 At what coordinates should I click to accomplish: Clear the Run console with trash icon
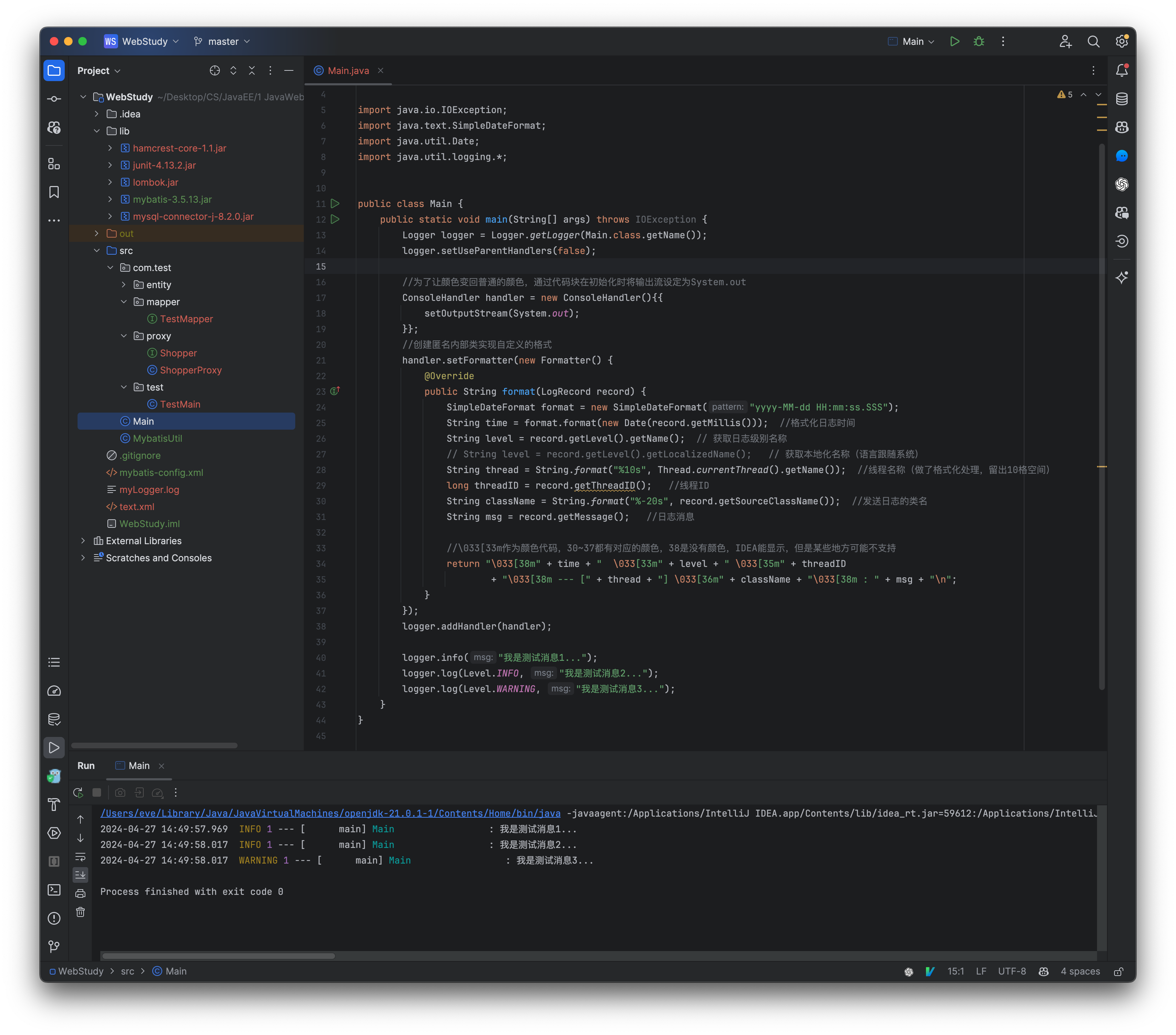[x=80, y=912]
